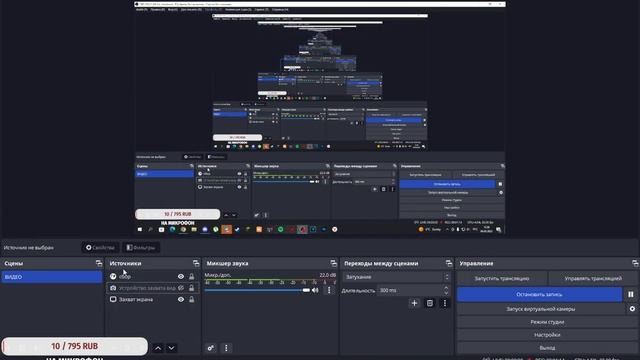The width and height of the screenshot is (640, 360).
Task: Open the Вид menu in the menu bar
Action: 173,9
